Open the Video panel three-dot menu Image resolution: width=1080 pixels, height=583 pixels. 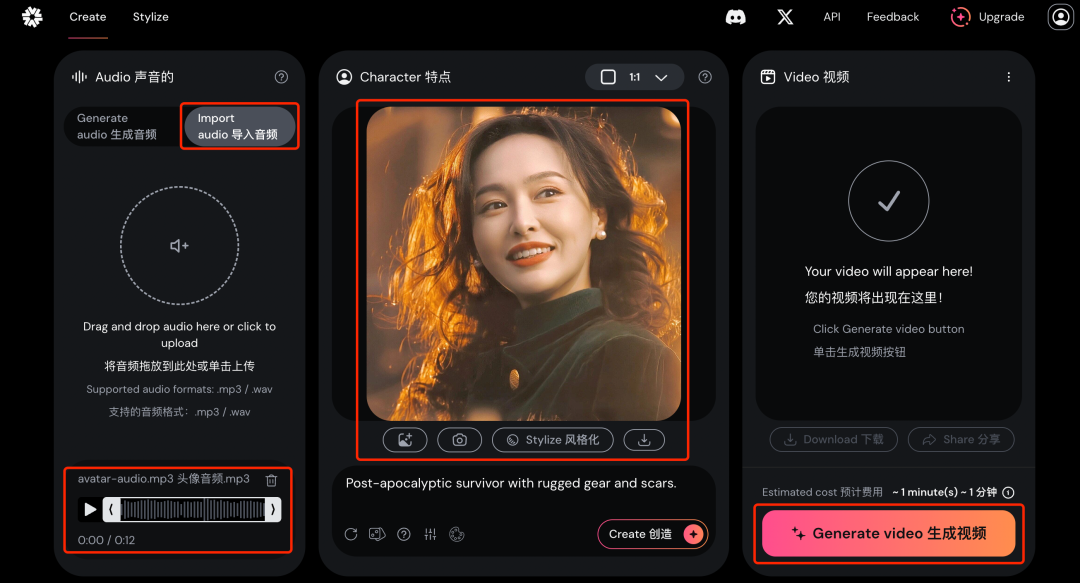click(1008, 77)
